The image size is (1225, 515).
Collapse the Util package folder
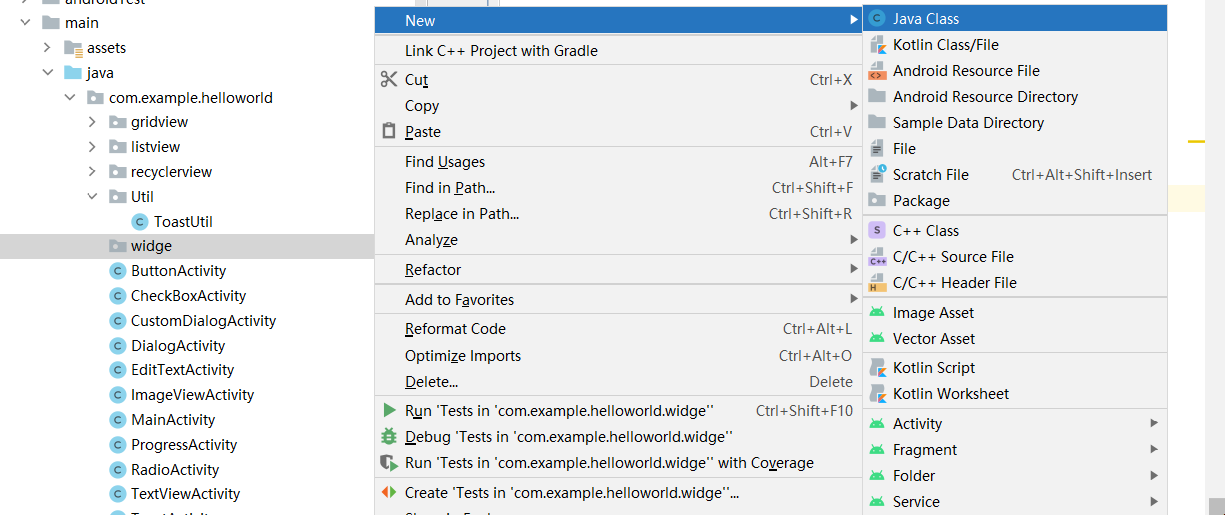[x=92, y=197]
